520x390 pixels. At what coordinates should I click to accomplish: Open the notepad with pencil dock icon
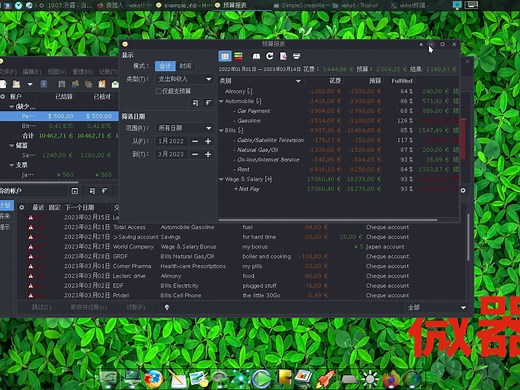pos(177,379)
